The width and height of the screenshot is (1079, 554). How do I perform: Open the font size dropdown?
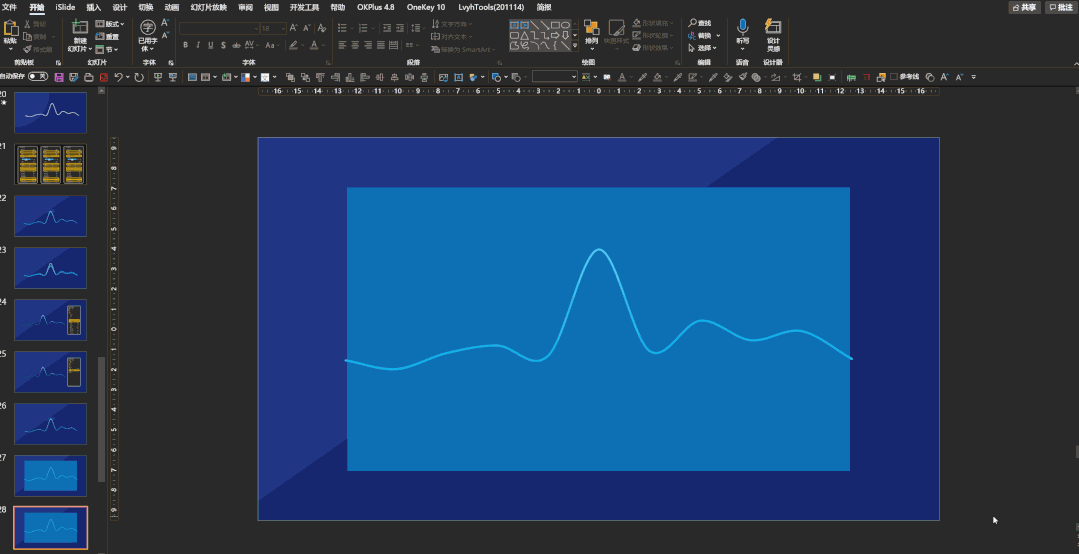pos(282,29)
